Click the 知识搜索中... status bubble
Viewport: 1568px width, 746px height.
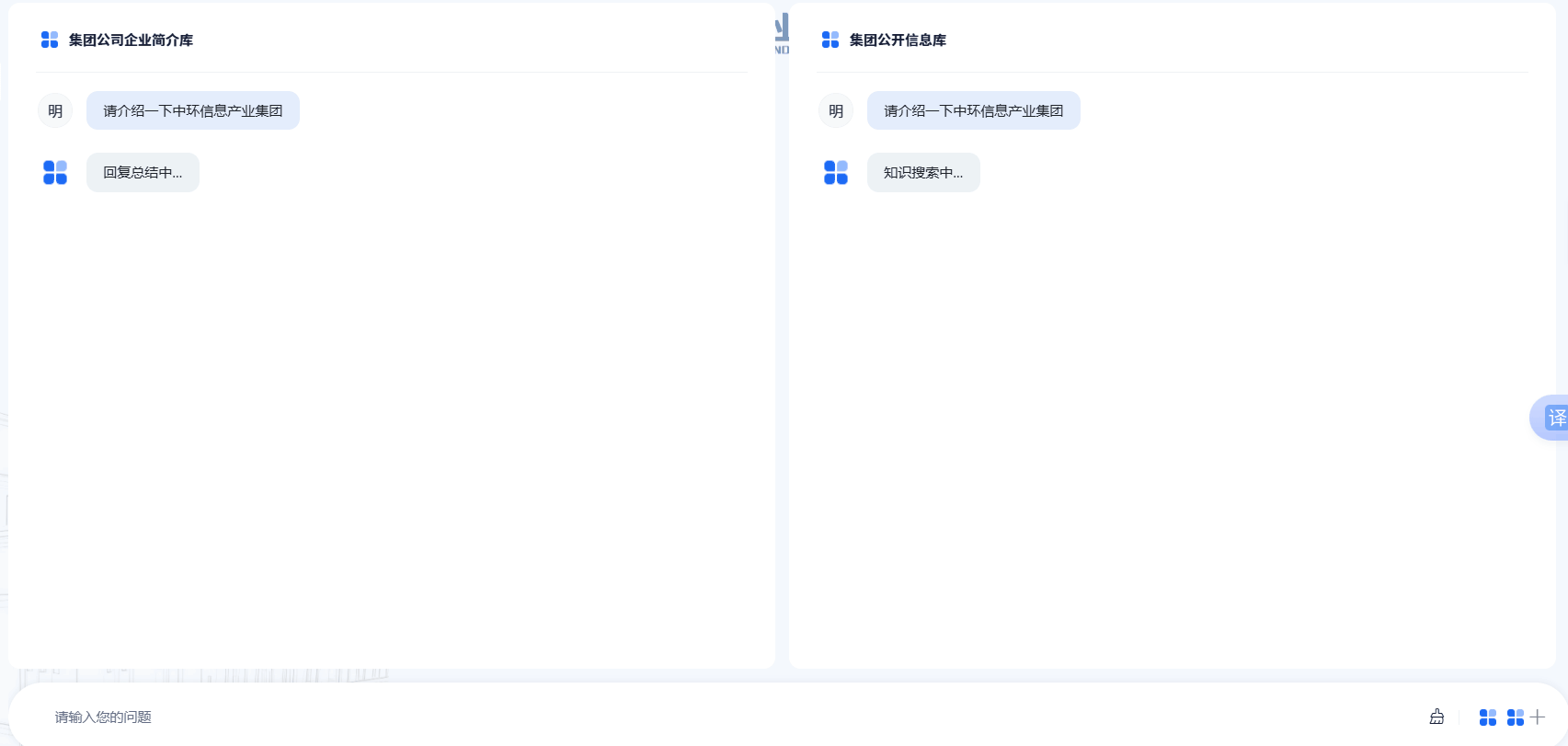coord(923,172)
